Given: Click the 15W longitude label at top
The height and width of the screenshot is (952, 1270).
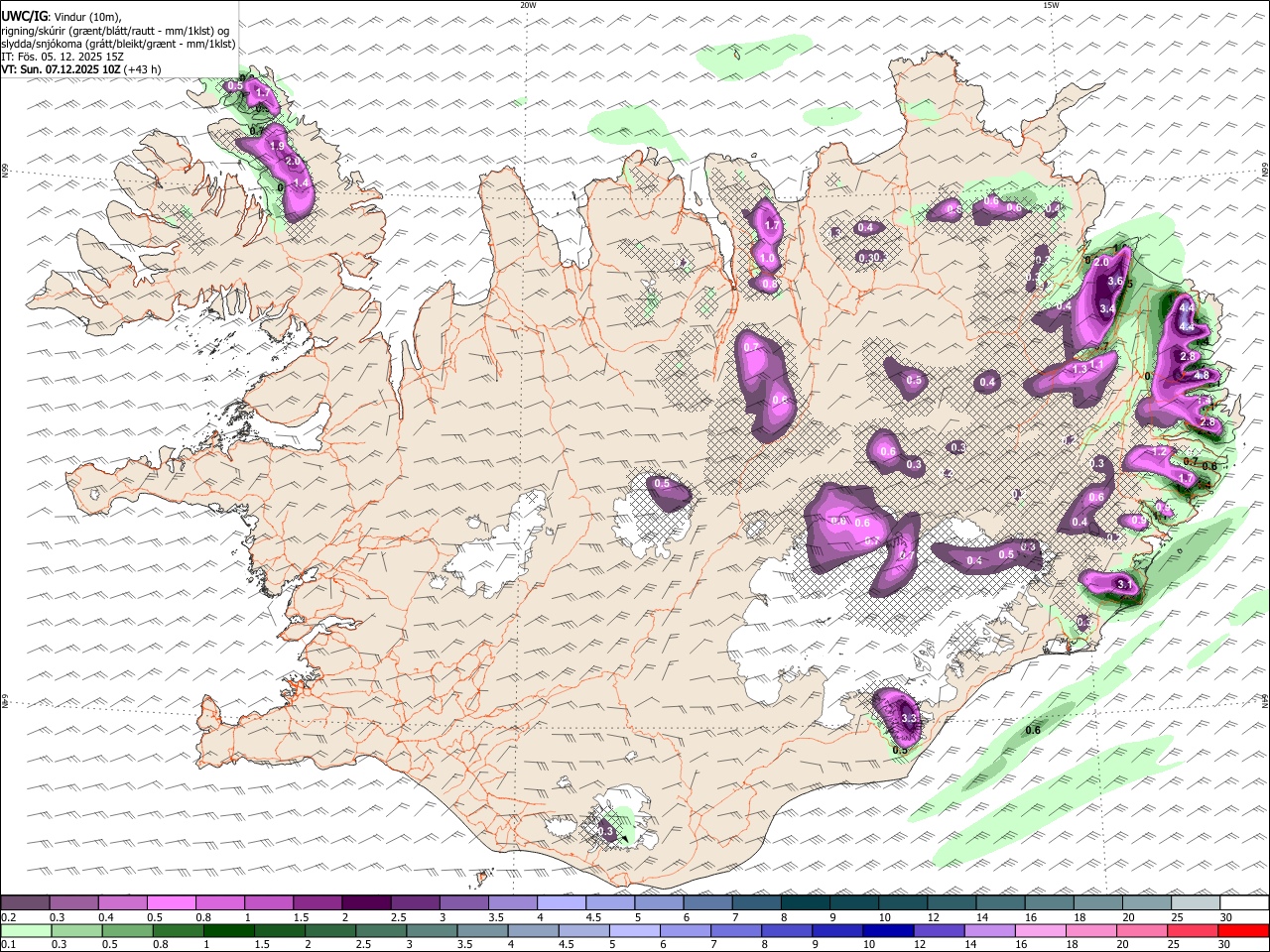Looking at the screenshot, I should (1051, 5).
